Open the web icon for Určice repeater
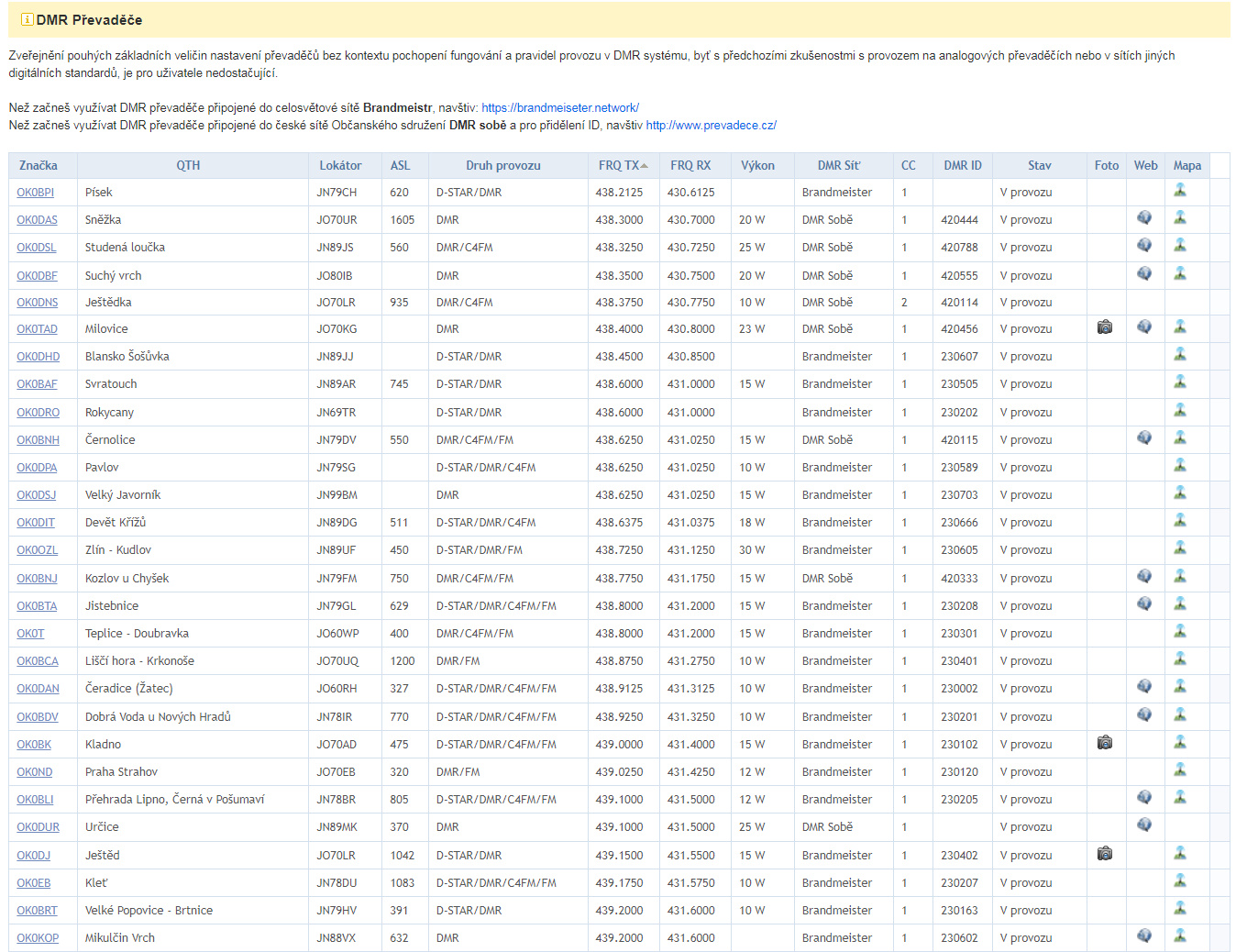Screen dimensions: 1247x952 [1144, 825]
